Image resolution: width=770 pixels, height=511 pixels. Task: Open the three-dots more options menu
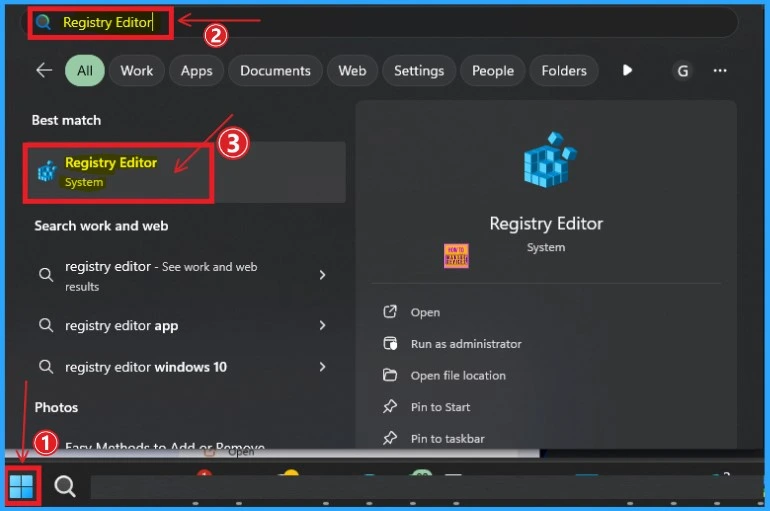tap(720, 71)
